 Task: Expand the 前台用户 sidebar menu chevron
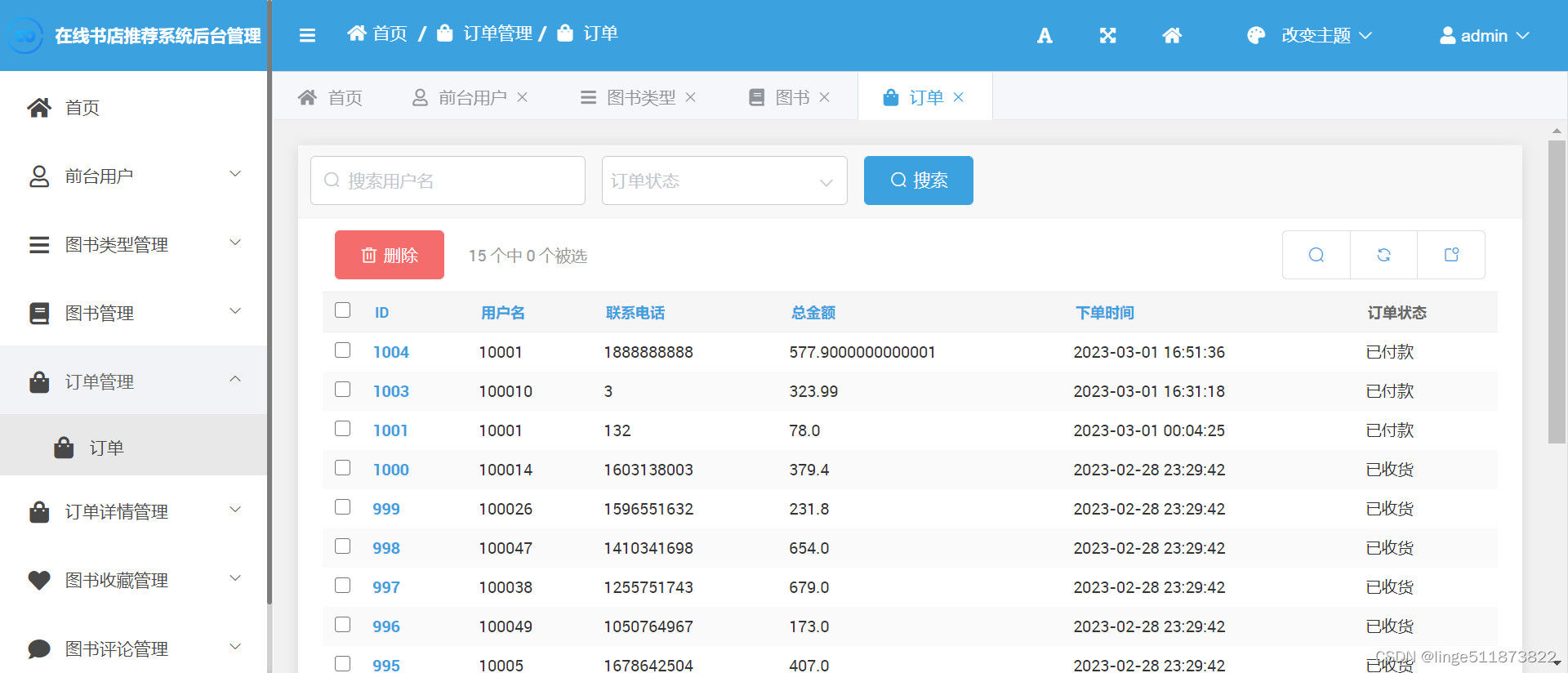pos(235,174)
